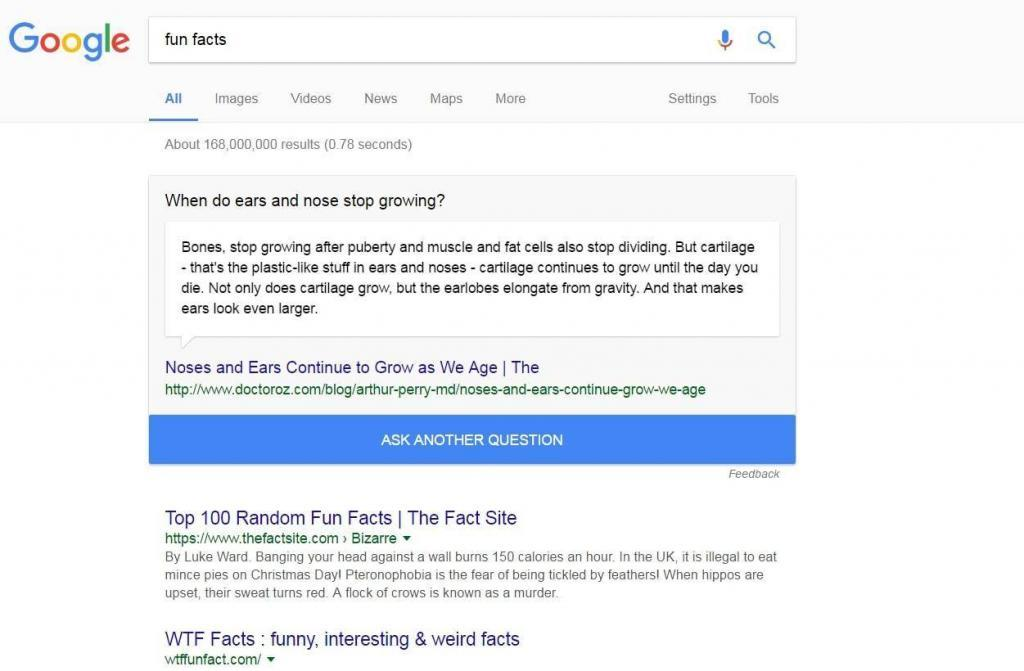Click the Feedback link below the answer box
This screenshot has height=671, width=1024.
click(x=753, y=474)
